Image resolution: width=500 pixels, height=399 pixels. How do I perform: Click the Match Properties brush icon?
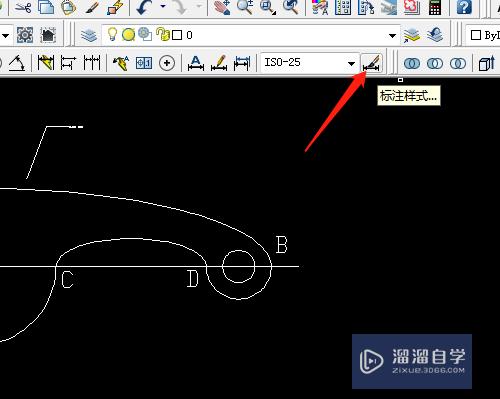click(x=92, y=7)
